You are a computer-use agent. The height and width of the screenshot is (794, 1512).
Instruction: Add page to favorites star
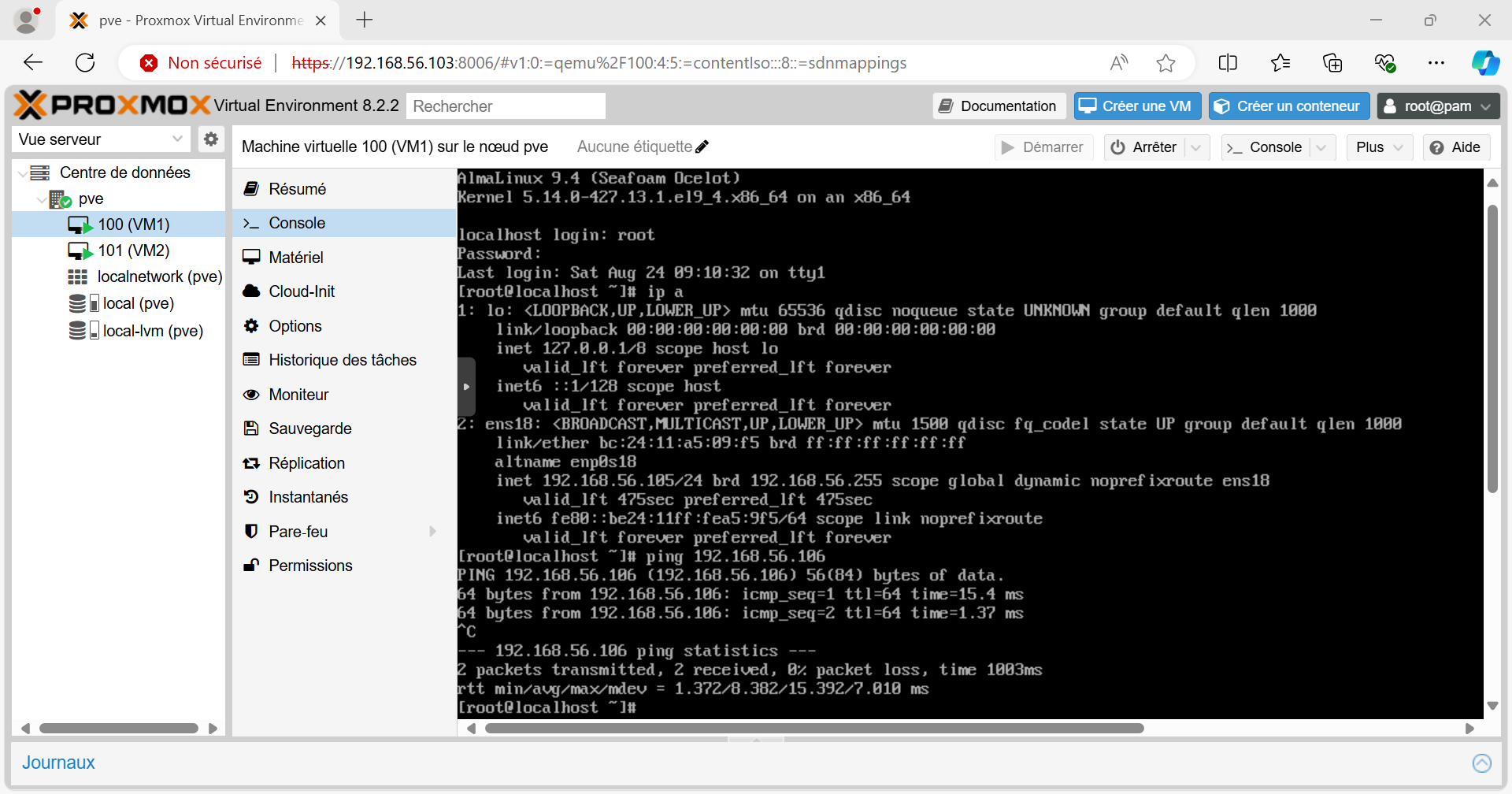point(1166,63)
